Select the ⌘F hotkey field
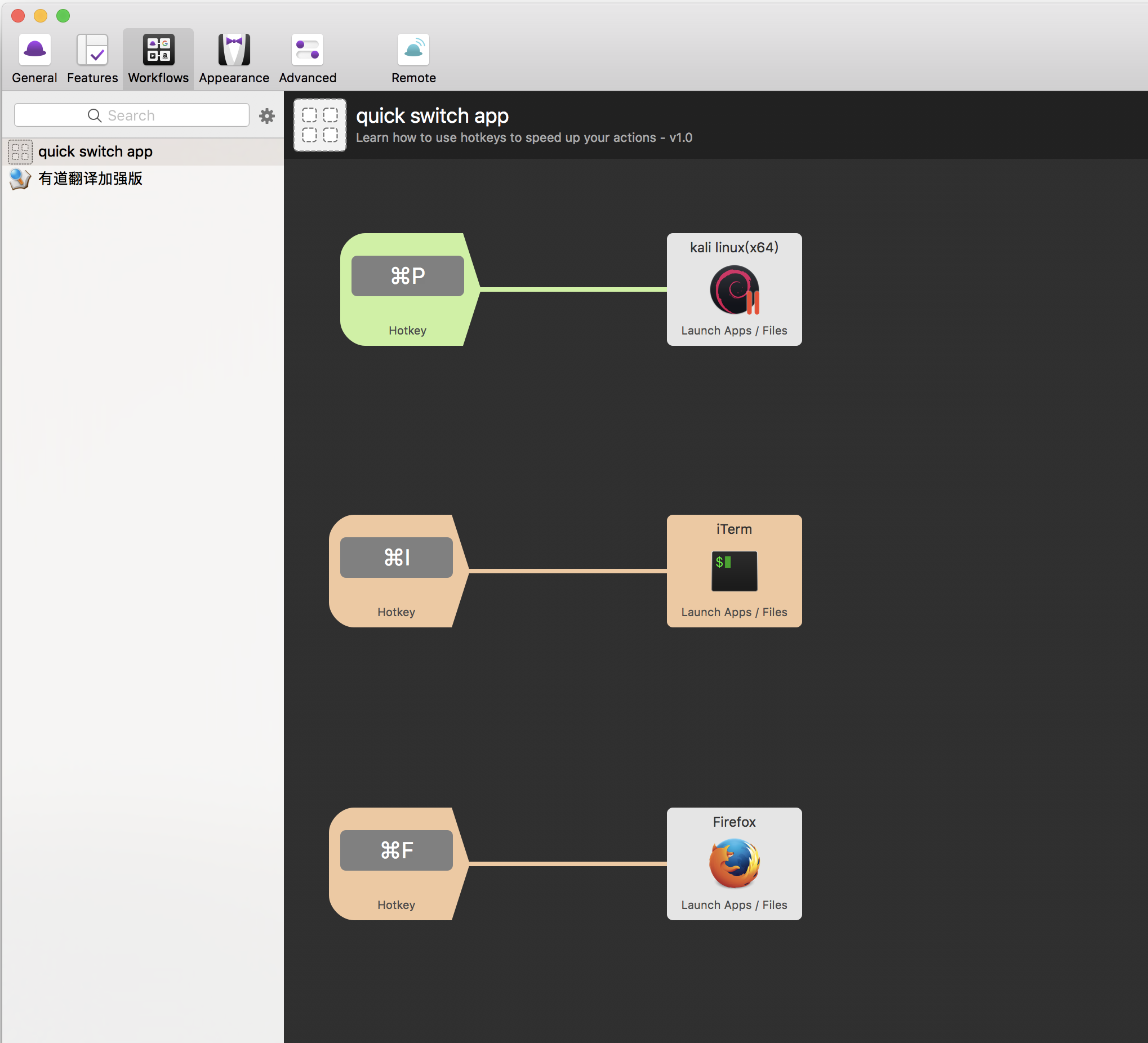 tap(397, 850)
